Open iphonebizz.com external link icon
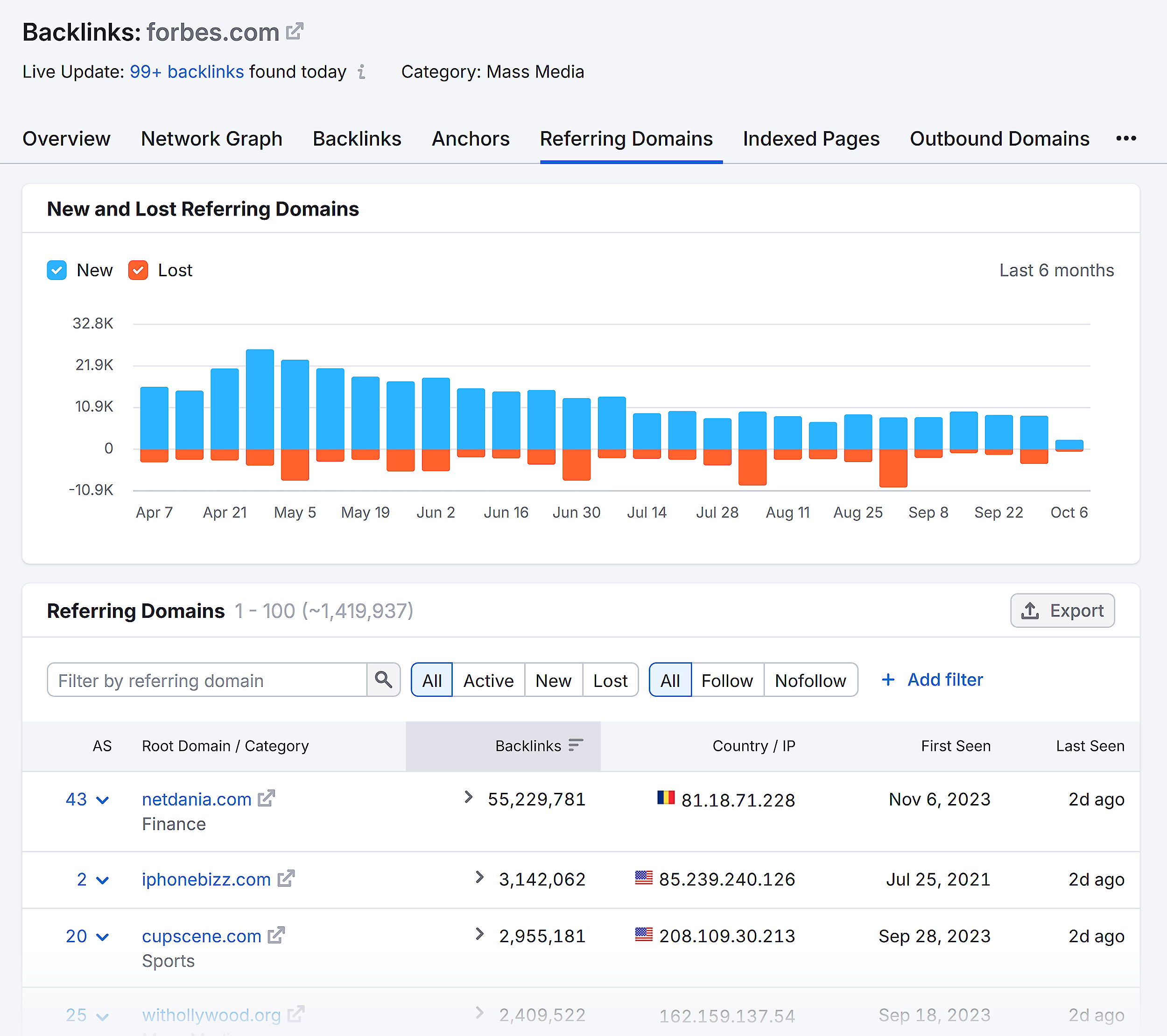This screenshot has height=1036, width=1167. click(286, 878)
